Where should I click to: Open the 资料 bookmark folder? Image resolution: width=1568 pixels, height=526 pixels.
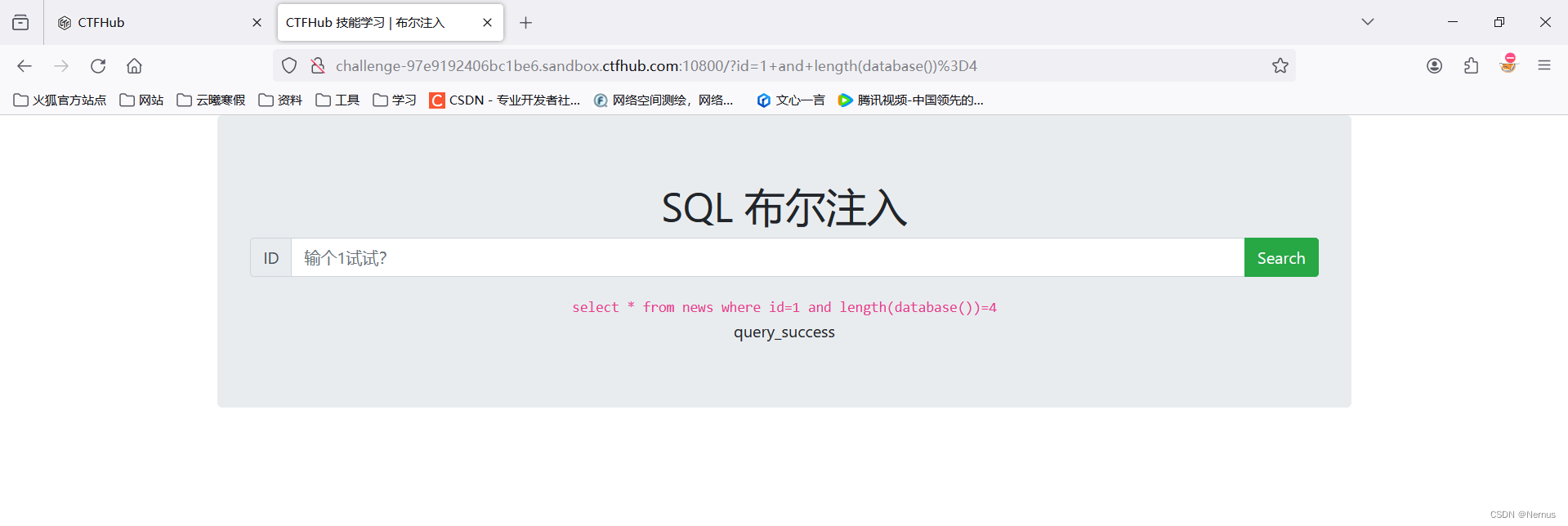pyautogui.click(x=280, y=100)
